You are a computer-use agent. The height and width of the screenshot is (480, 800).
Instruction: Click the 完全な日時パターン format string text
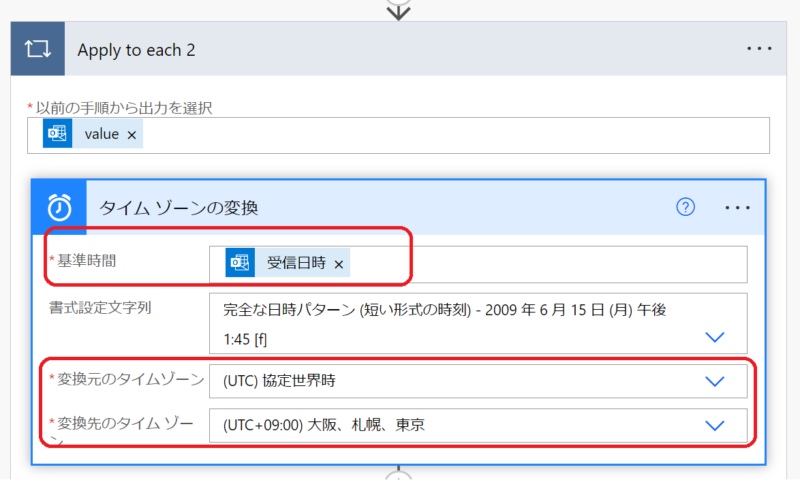(x=440, y=311)
